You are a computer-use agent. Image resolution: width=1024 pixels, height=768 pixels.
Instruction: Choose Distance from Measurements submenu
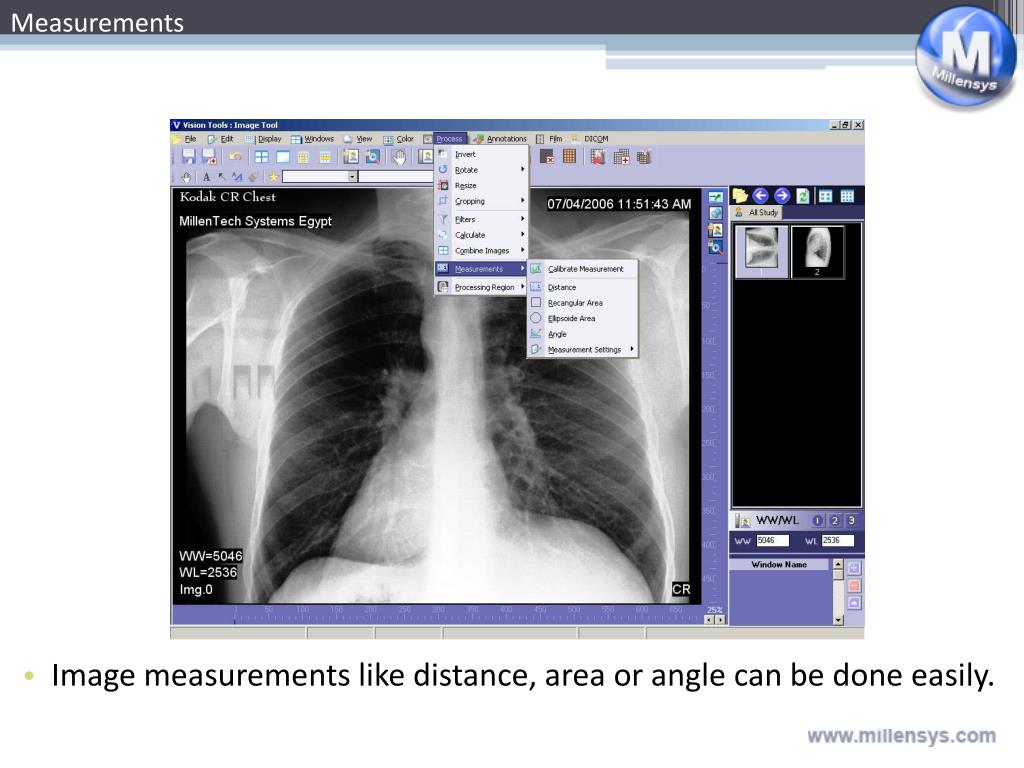tap(583, 287)
